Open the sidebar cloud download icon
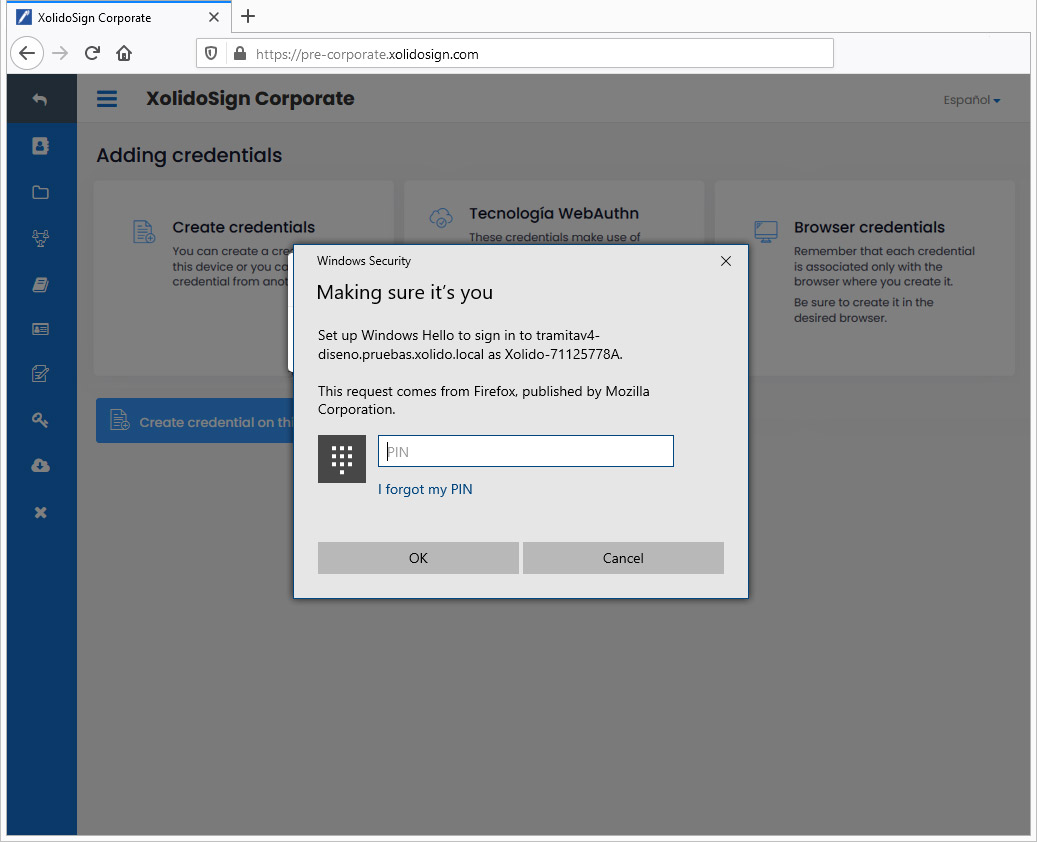1037x842 pixels. click(x=40, y=466)
